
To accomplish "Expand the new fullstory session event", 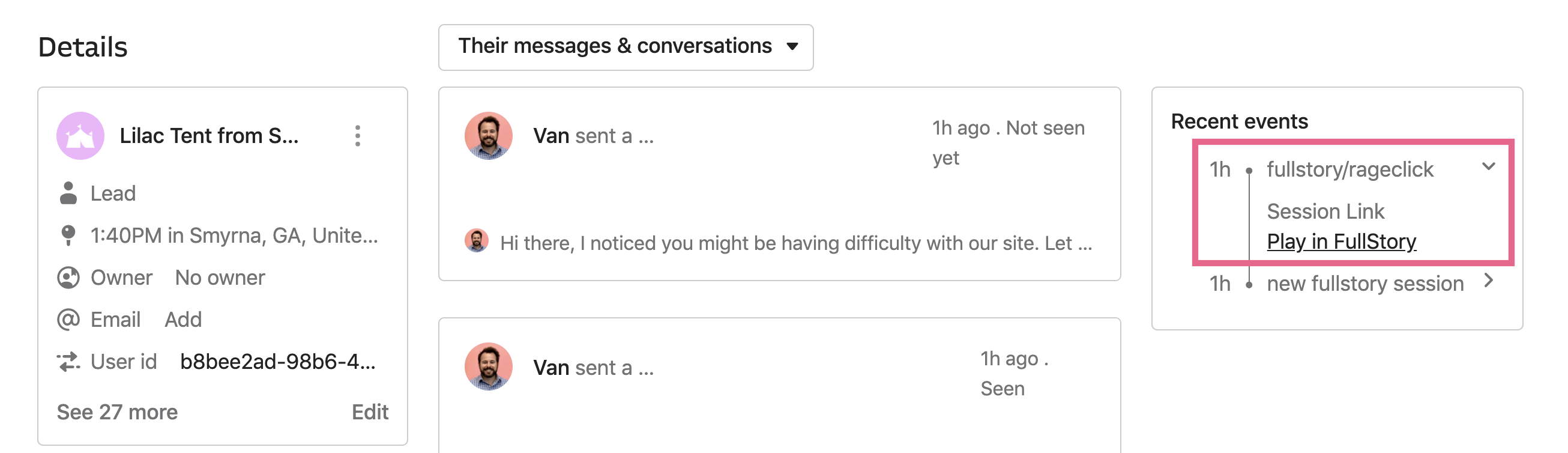I will 1488,281.
